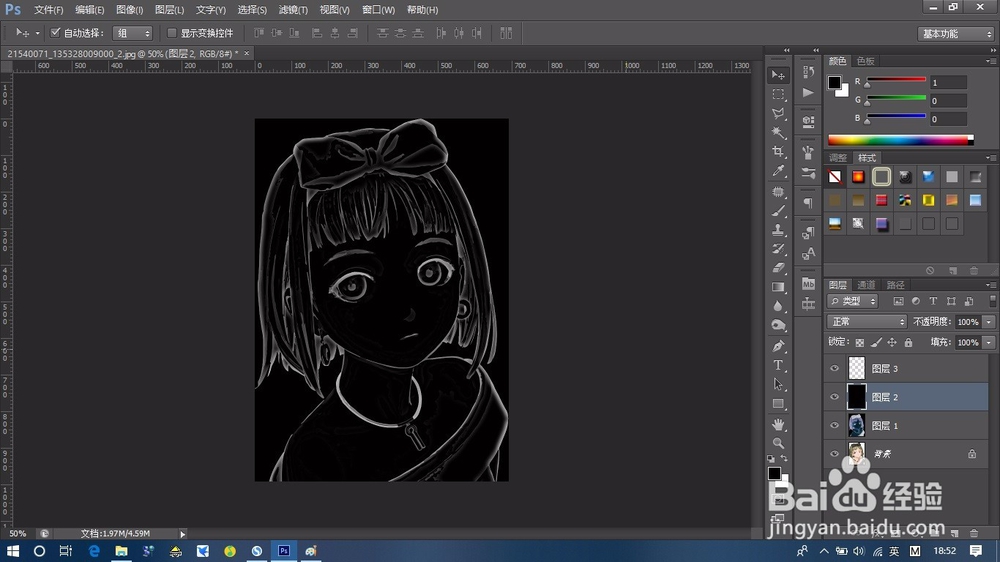Screen dimensions: 1000x562
Task: Hide layer 图层 3
Action: [834, 368]
